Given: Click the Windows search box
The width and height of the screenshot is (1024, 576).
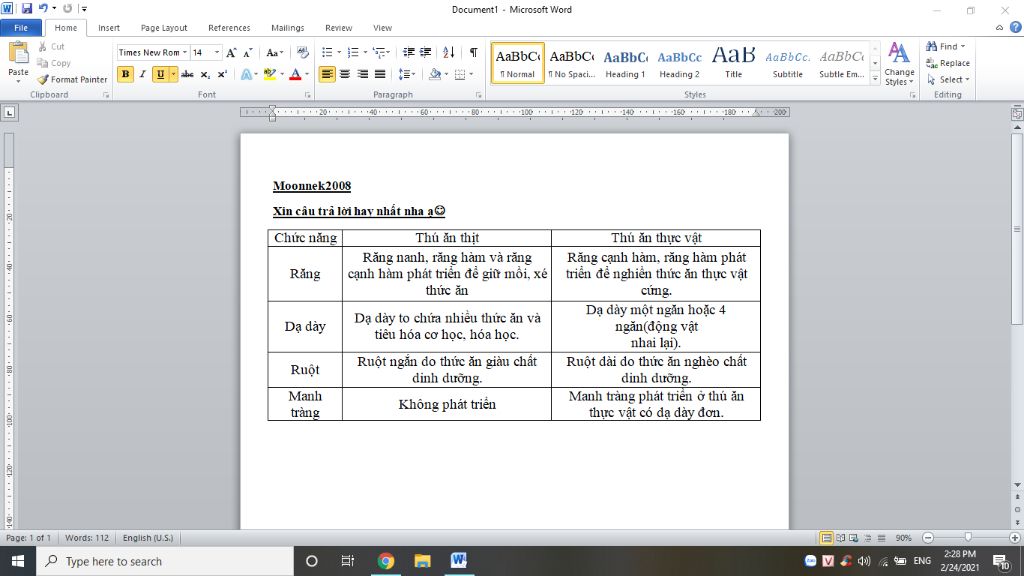Looking at the screenshot, I should [x=165, y=561].
